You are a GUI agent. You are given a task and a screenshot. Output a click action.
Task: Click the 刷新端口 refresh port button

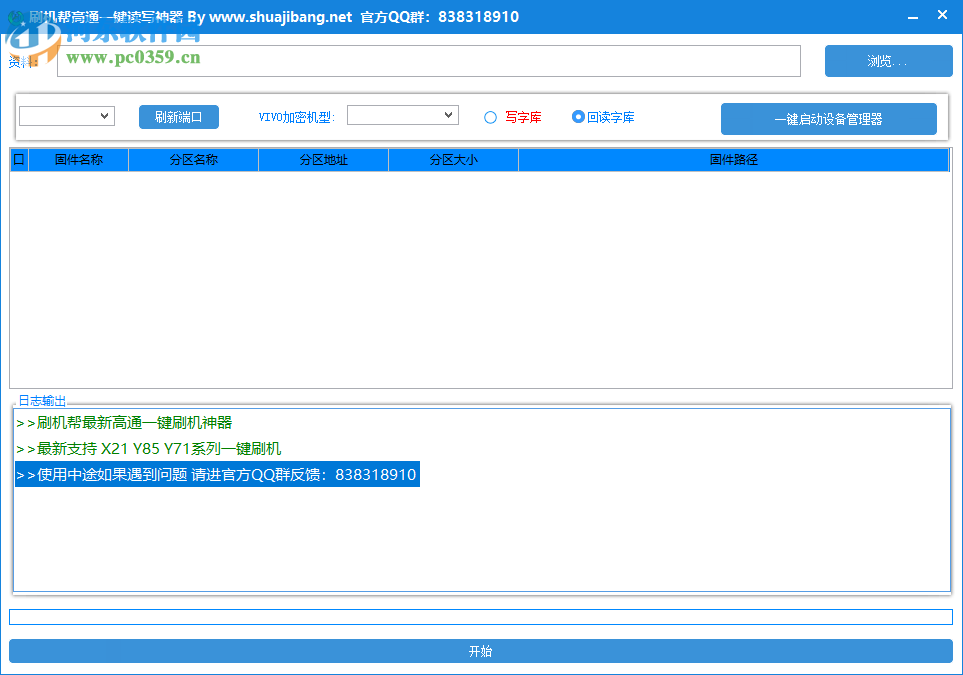pos(179,117)
